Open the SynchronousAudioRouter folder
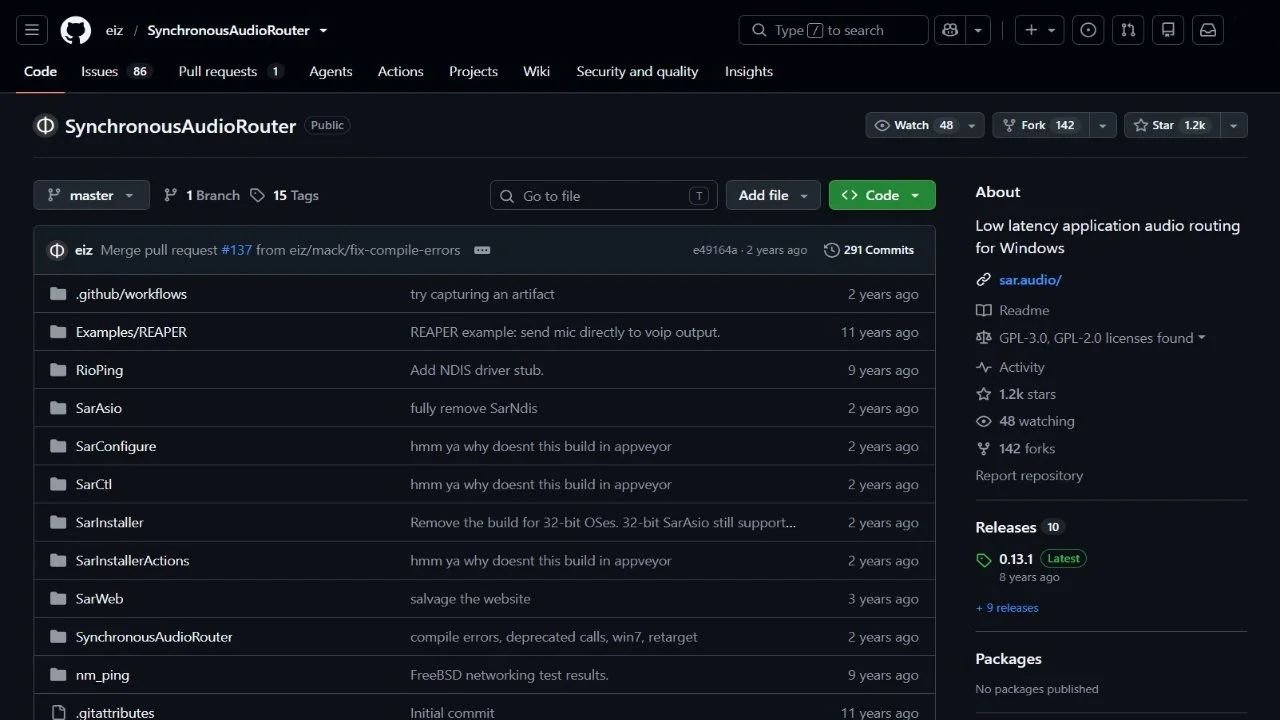The width and height of the screenshot is (1280, 720). click(154, 636)
